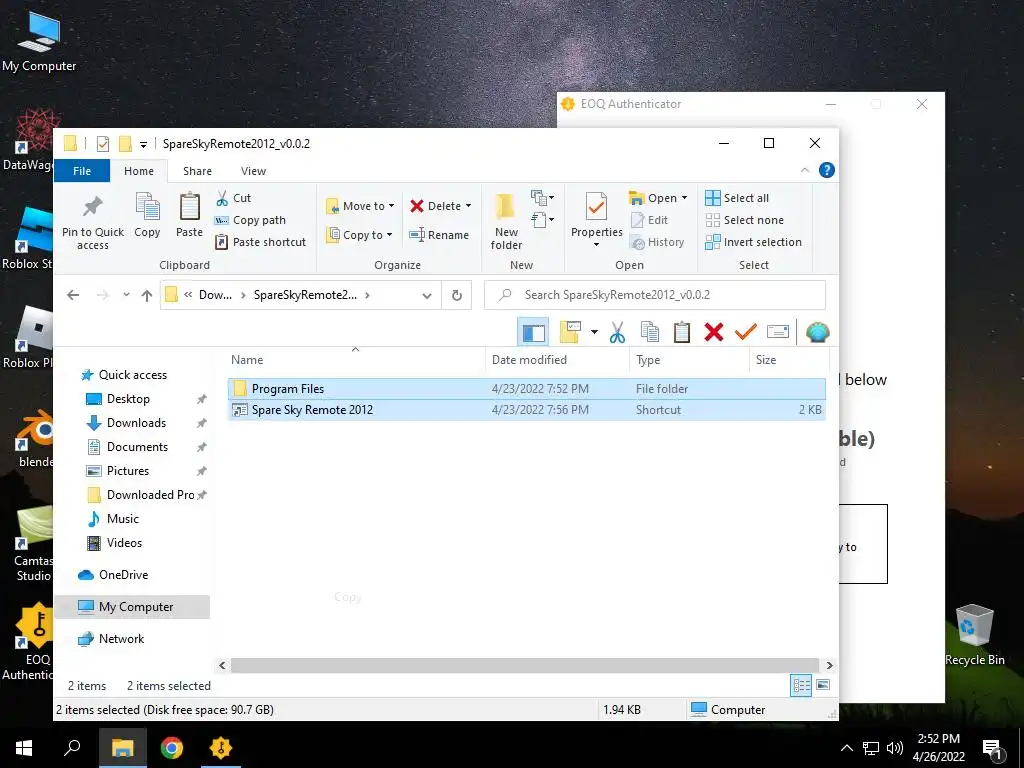Screen dimensions: 1024x768
Task: Open Documents in the navigation pane
Action: click(137, 447)
